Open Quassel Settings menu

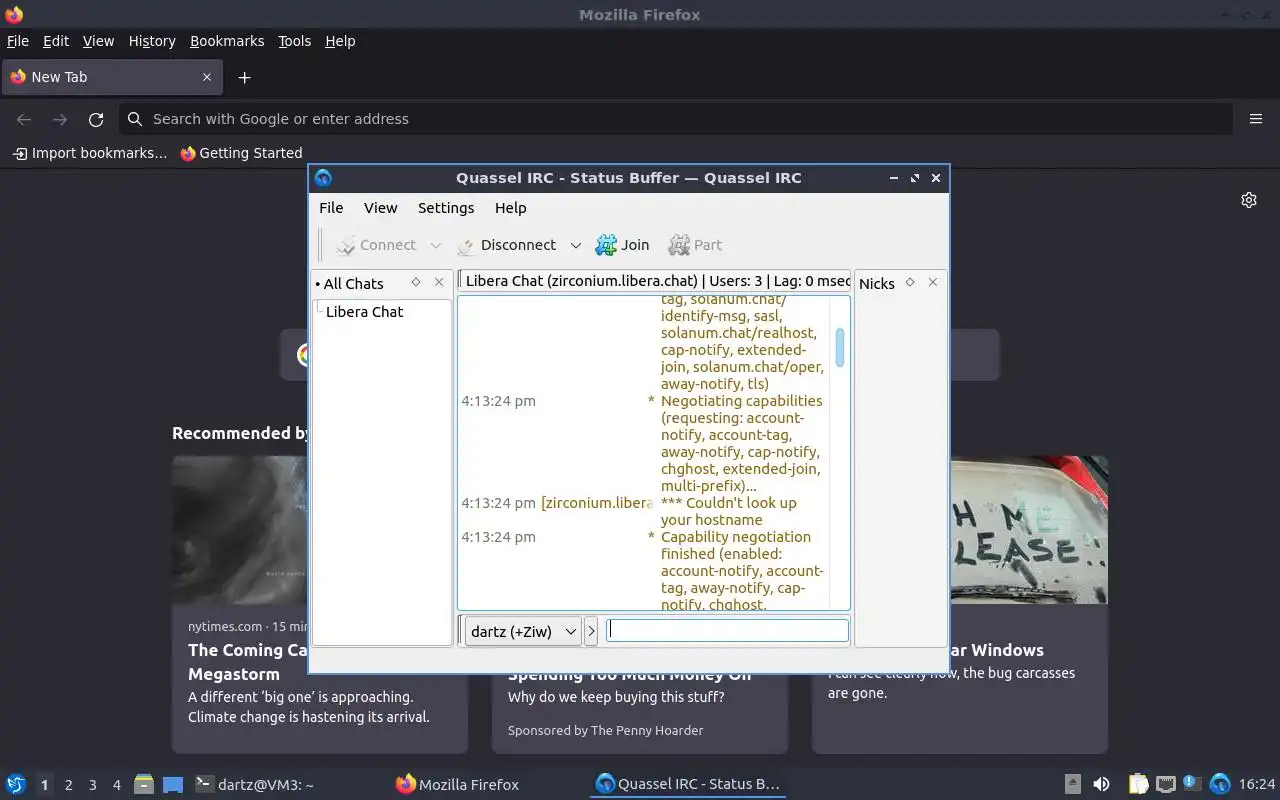pyautogui.click(x=446, y=208)
